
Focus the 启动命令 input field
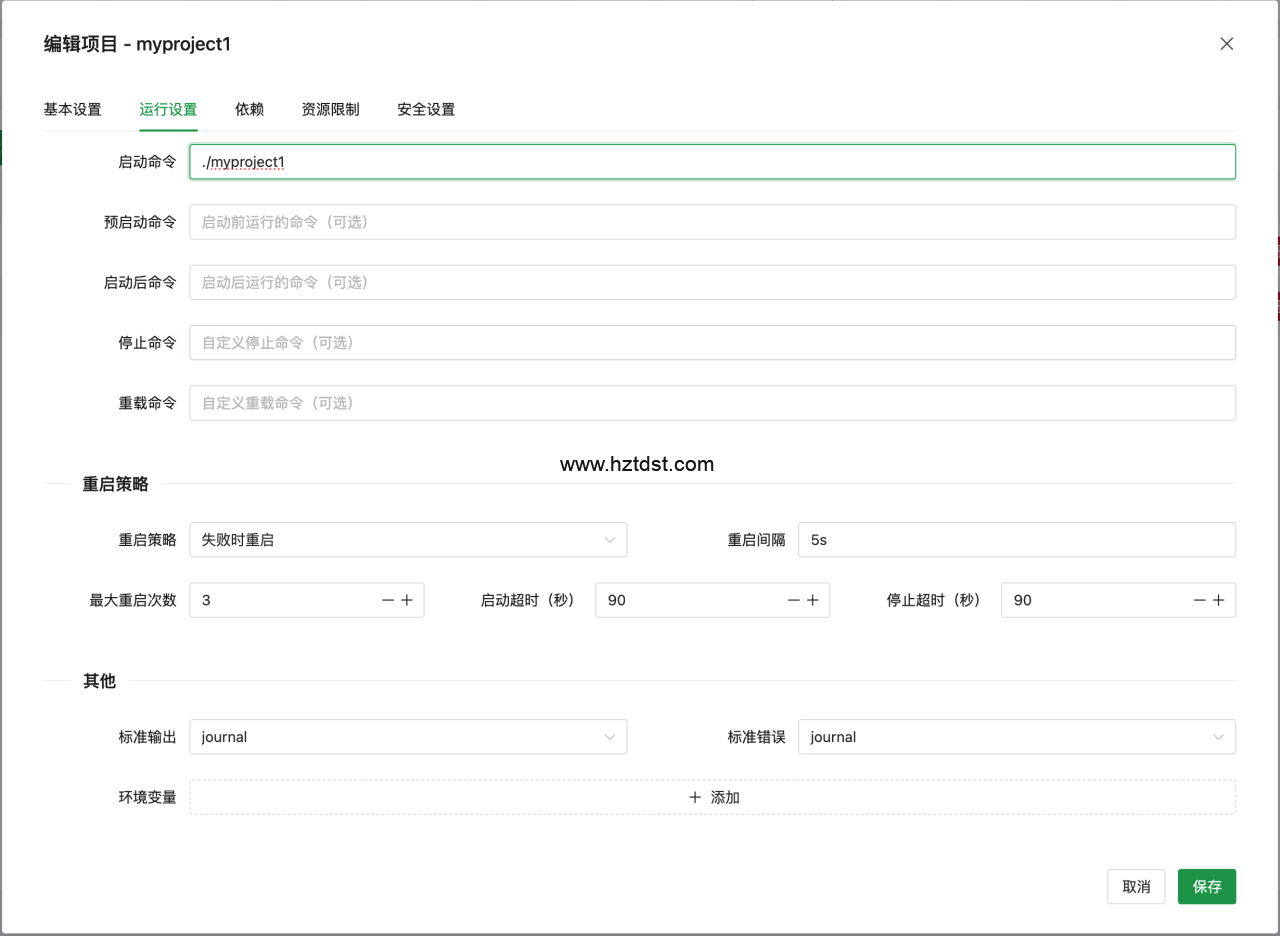[712, 162]
